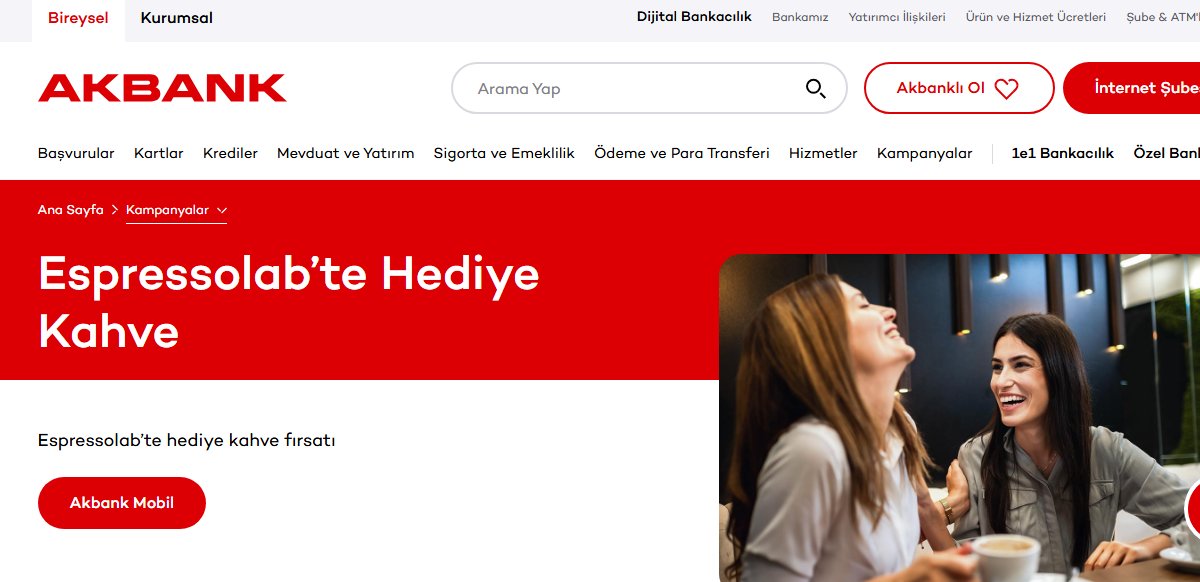The height and width of the screenshot is (582, 1200).
Task: Open the Başvurular menu
Action: coord(76,153)
